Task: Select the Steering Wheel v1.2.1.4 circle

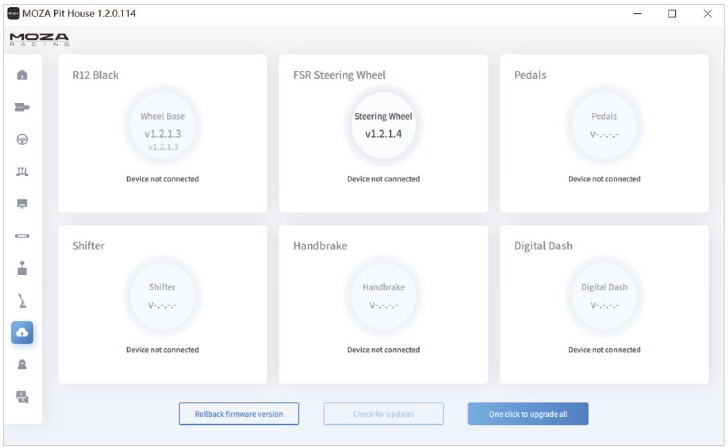Action: (384, 125)
